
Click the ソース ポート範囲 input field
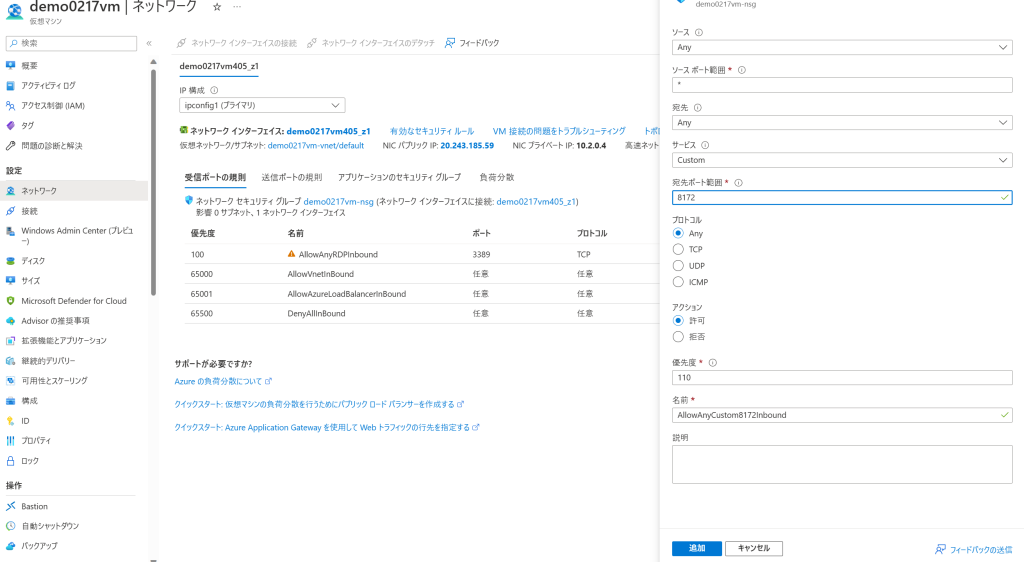[842, 85]
